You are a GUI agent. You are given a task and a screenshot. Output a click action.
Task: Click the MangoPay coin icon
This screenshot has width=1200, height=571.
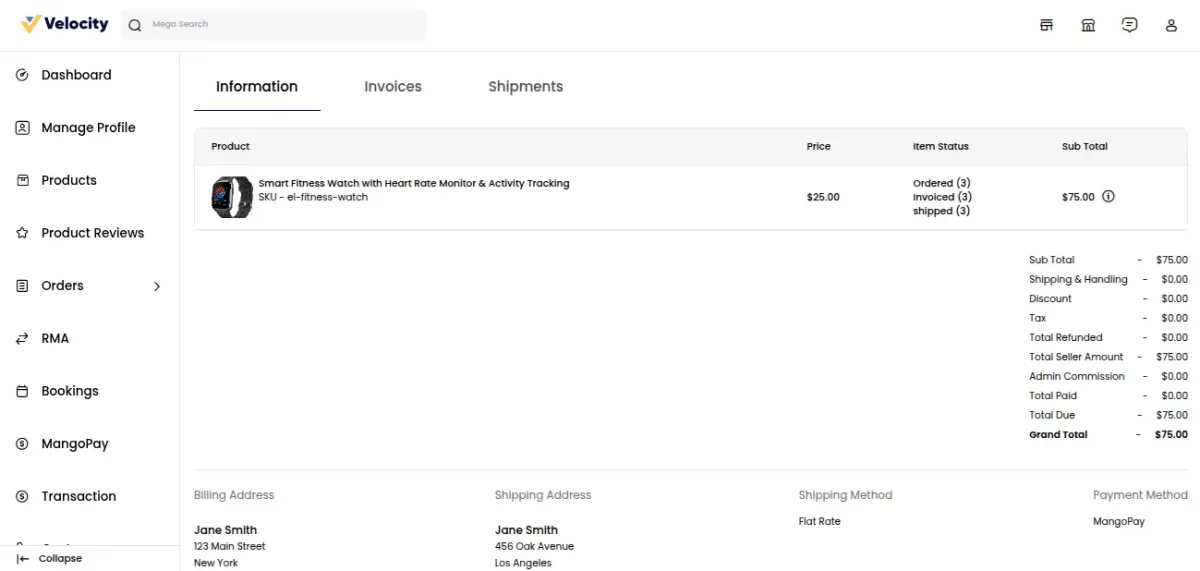[22, 444]
